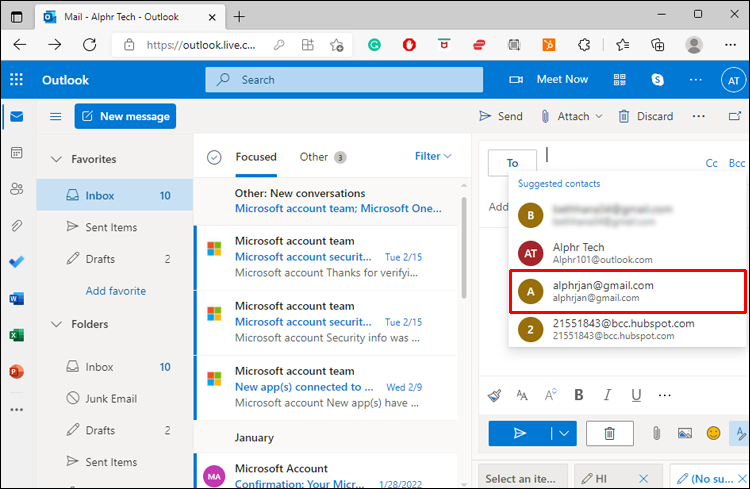Click the New message button
This screenshot has height=489, width=750.
125,116
